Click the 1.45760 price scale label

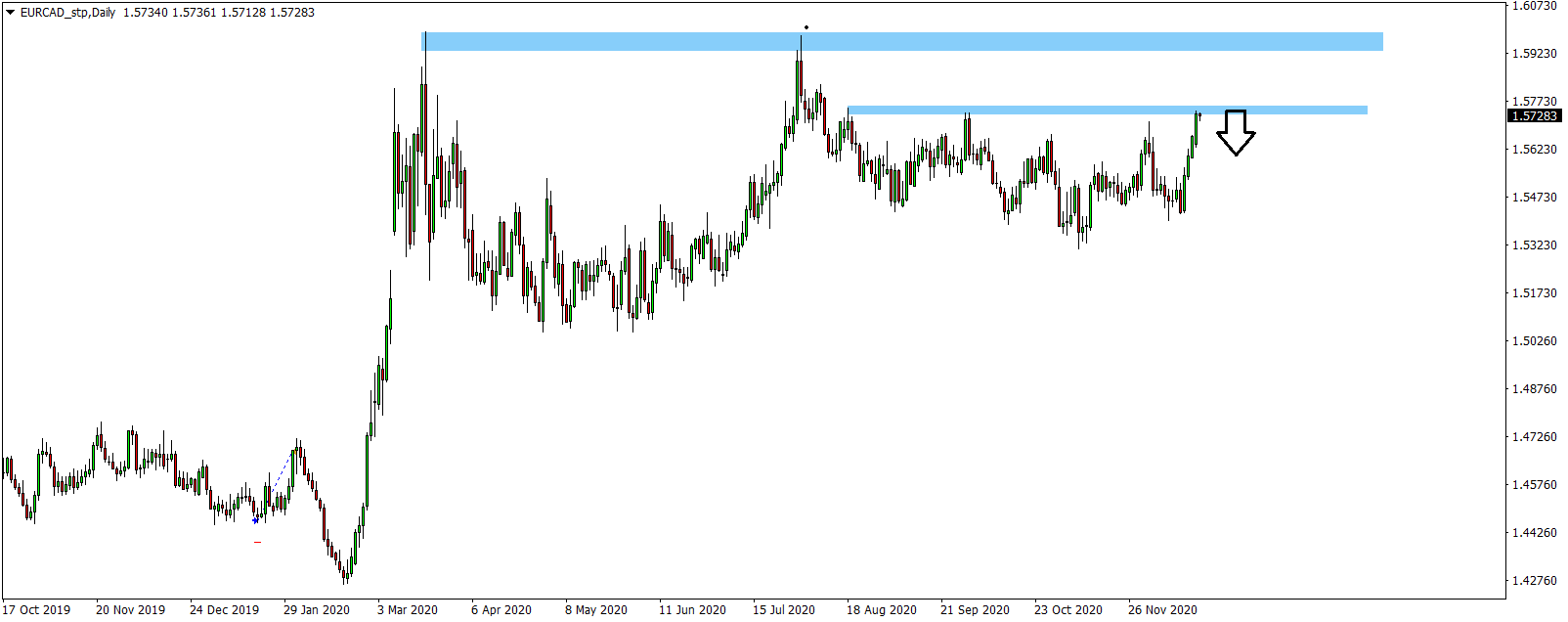pyautogui.click(x=1534, y=485)
